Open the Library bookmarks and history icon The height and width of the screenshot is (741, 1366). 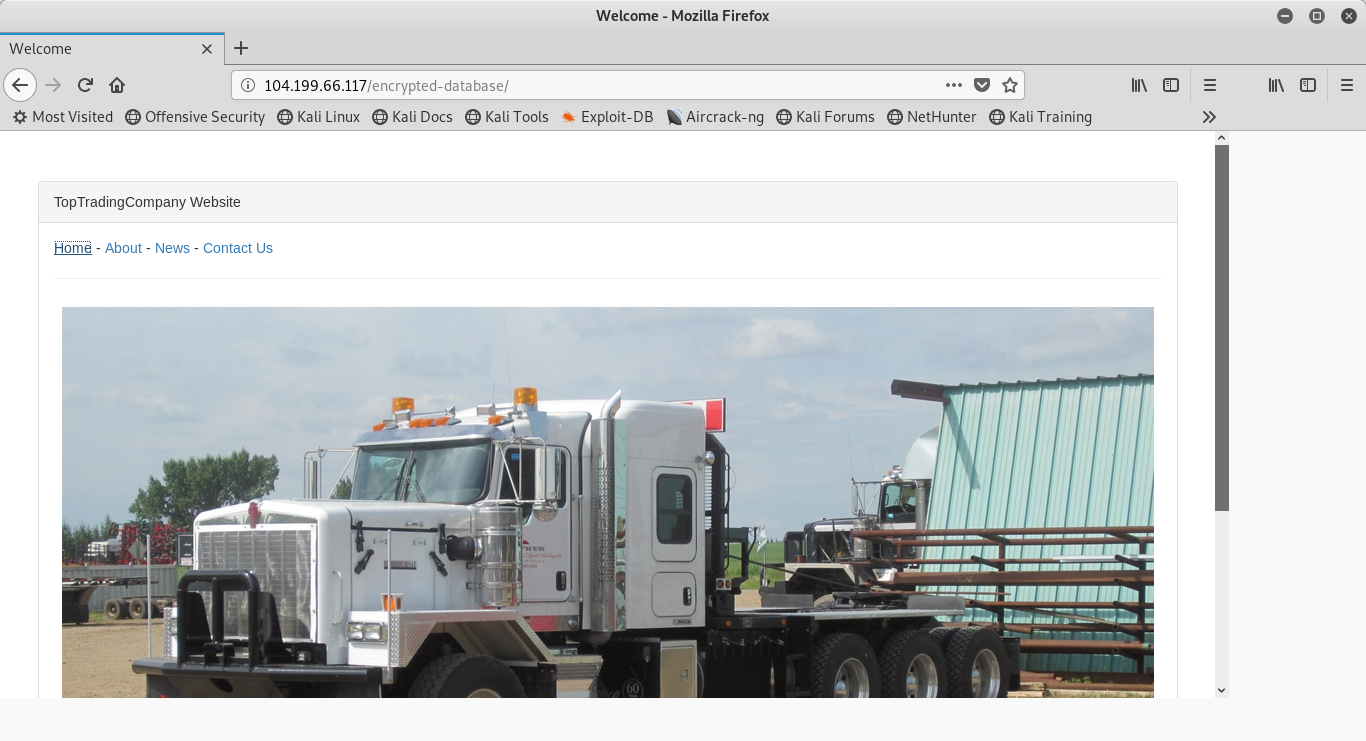[x=1139, y=85]
